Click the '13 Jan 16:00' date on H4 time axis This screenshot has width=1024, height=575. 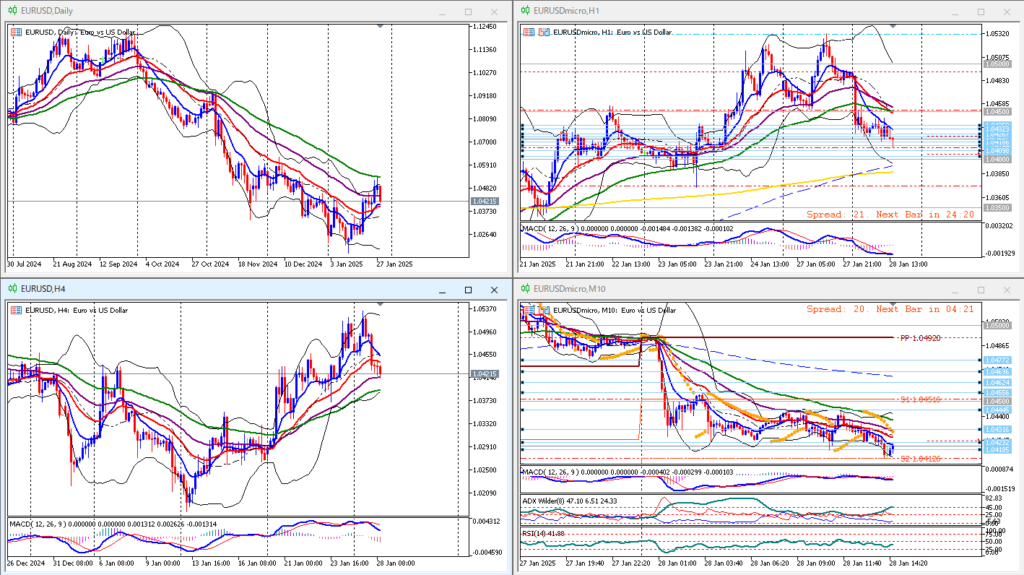pyautogui.click(x=210, y=563)
